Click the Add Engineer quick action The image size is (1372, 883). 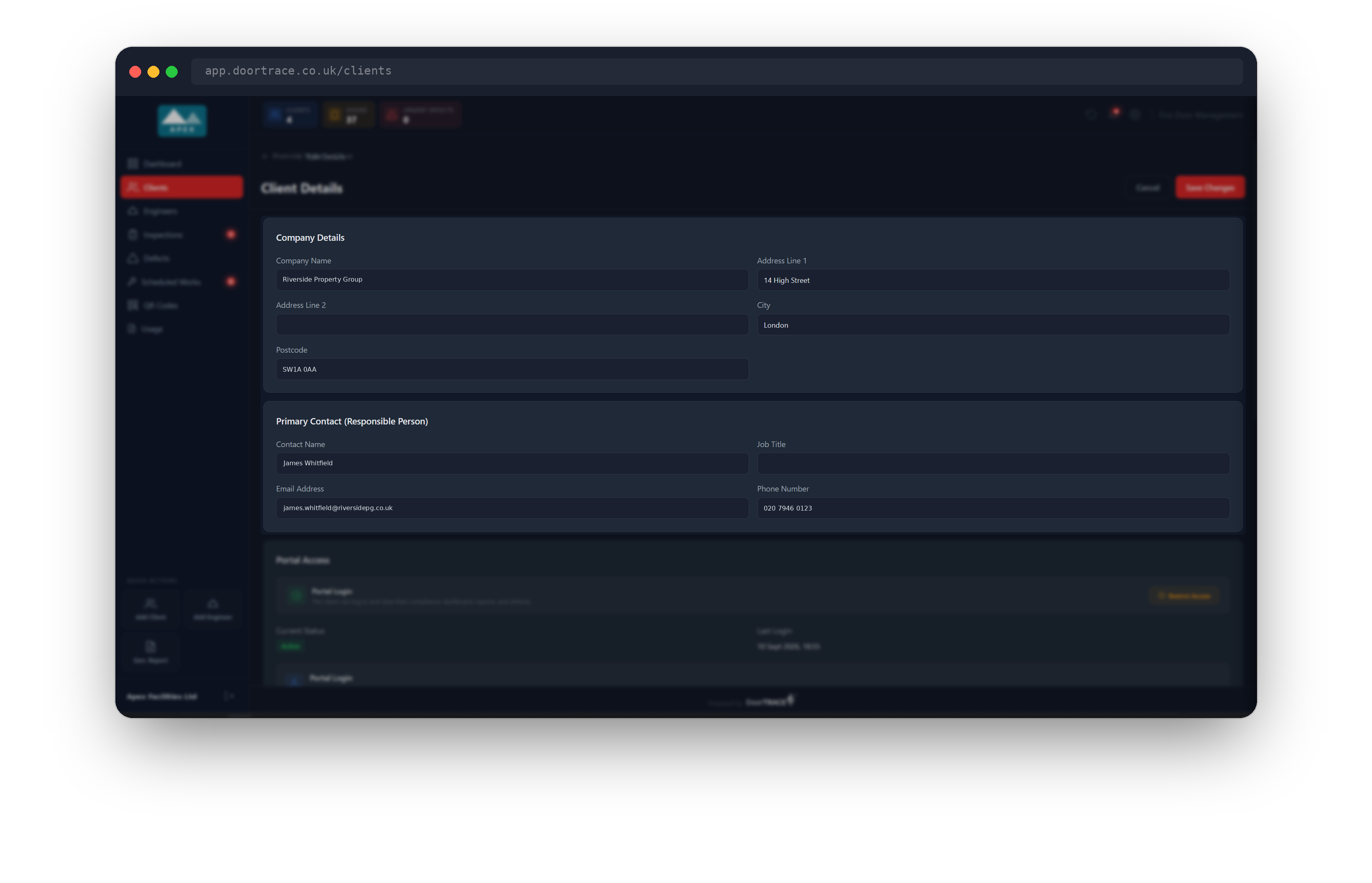[213, 609]
